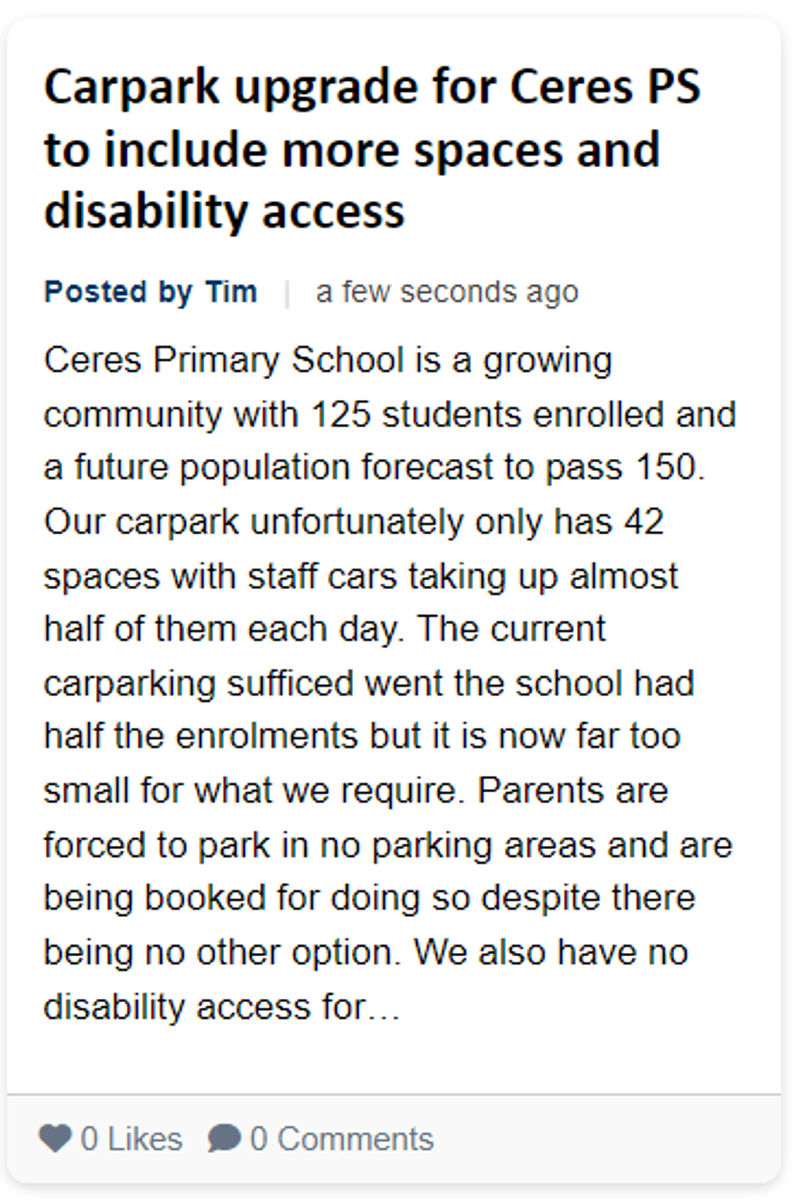The image size is (802, 1200).
Task: Like the post with the heart icon
Action: (x=55, y=1138)
